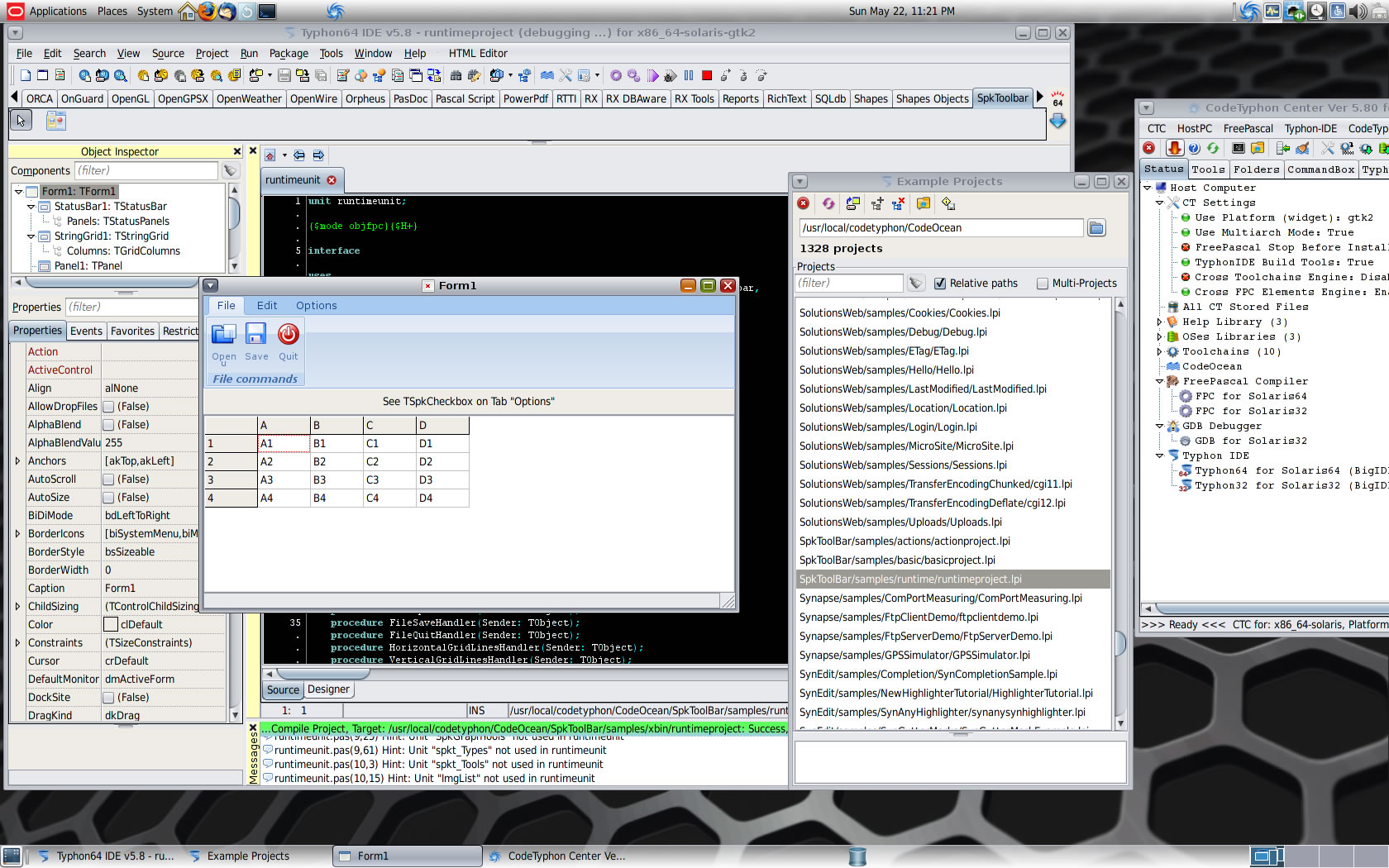This screenshot has height=868, width=1389.
Task: Click the volume speaker icon in system tray
Action: (1357, 11)
